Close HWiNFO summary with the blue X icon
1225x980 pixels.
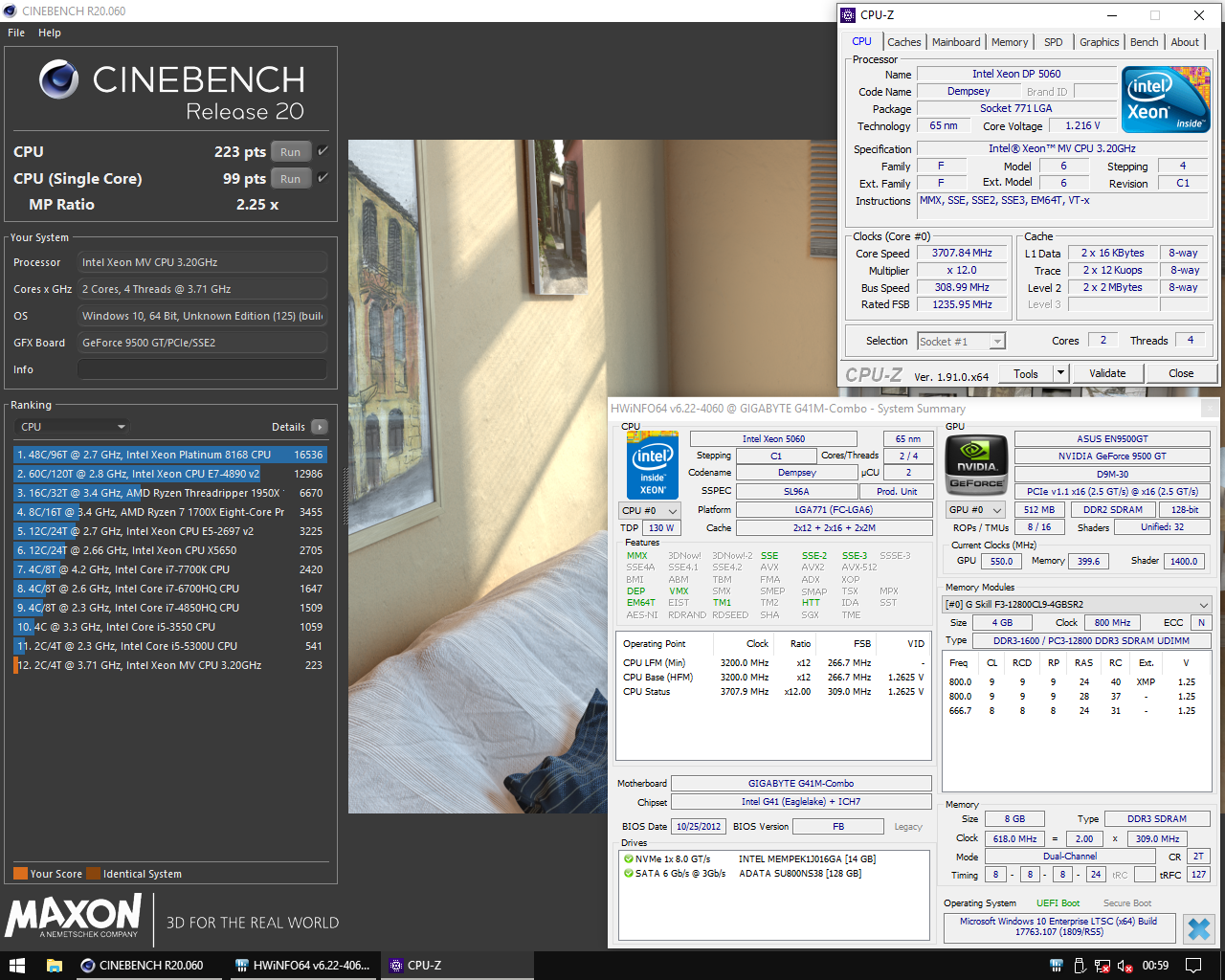(x=1198, y=928)
